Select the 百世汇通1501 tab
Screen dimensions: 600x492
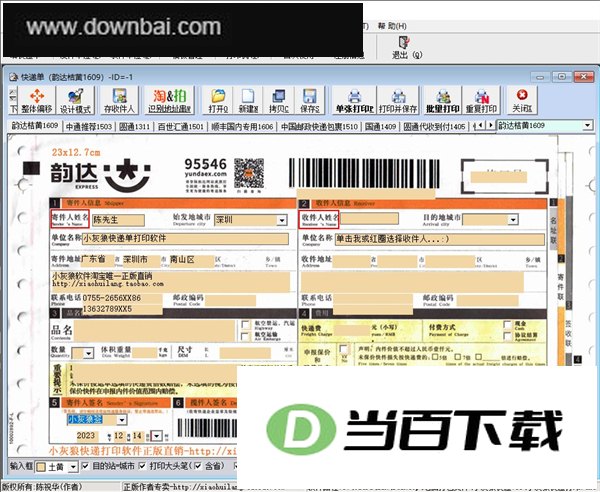click(181, 127)
